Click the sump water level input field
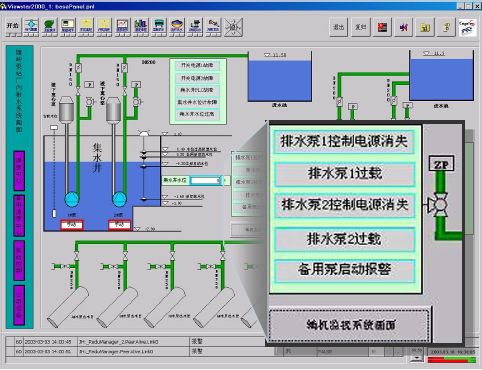Image resolution: width=482 pixels, height=370 pixels. pyautogui.click(x=205, y=180)
